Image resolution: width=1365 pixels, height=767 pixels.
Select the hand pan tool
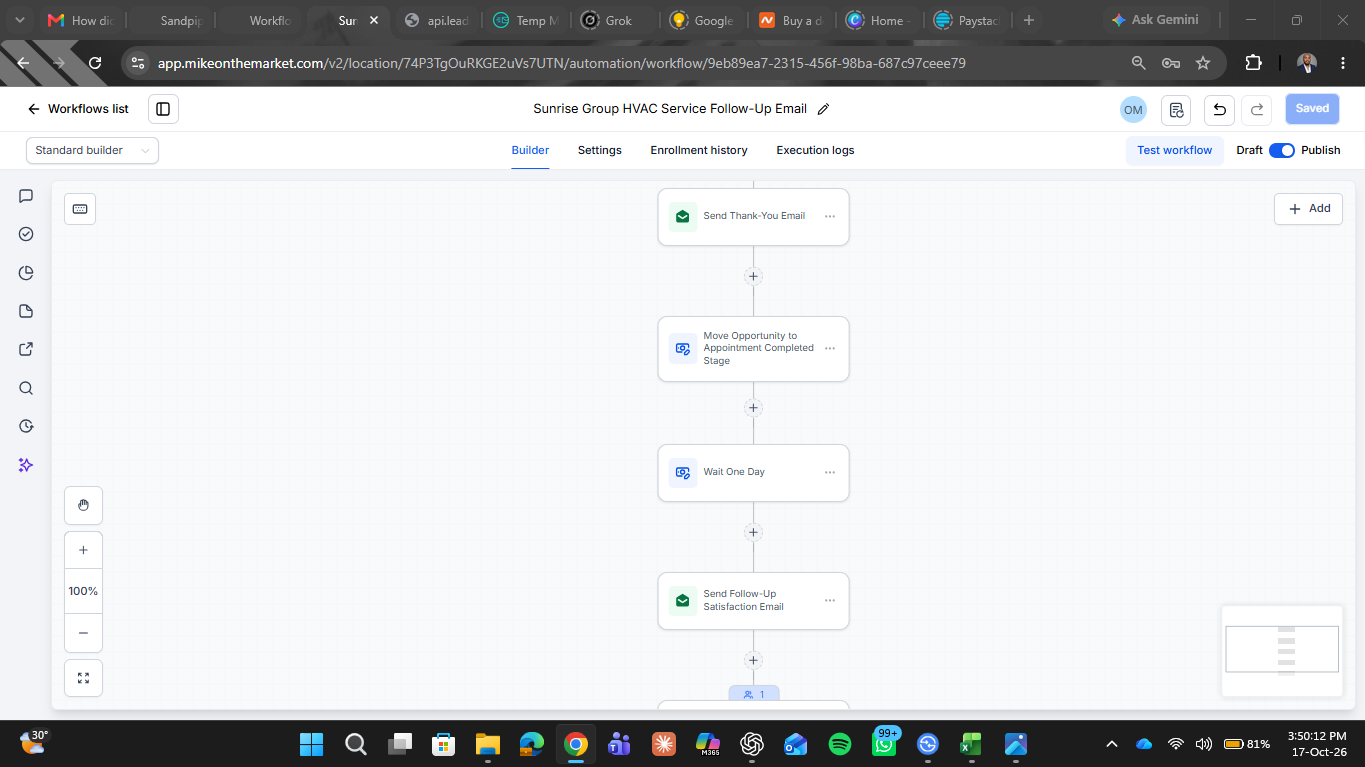[83, 505]
